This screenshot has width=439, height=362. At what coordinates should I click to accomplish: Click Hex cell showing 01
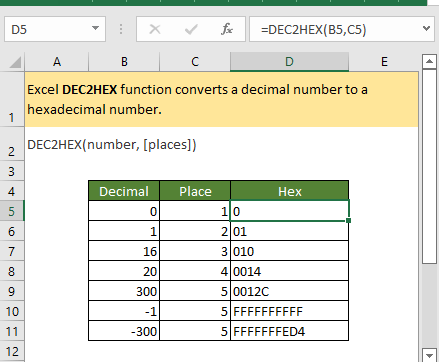(x=289, y=231)
